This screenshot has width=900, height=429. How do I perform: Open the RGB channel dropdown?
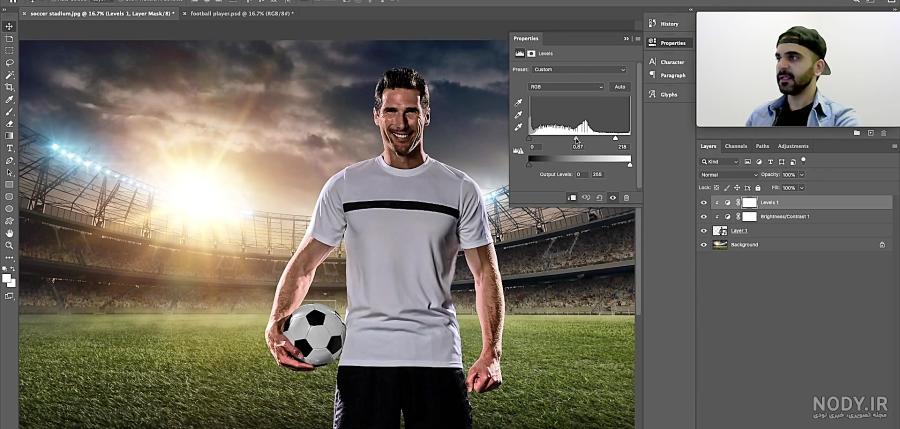566,87
